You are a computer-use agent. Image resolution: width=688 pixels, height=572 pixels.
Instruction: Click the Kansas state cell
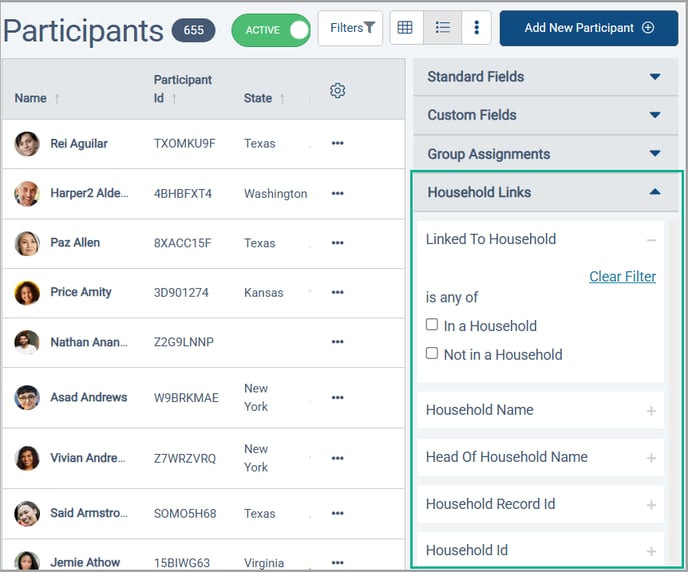264,293
